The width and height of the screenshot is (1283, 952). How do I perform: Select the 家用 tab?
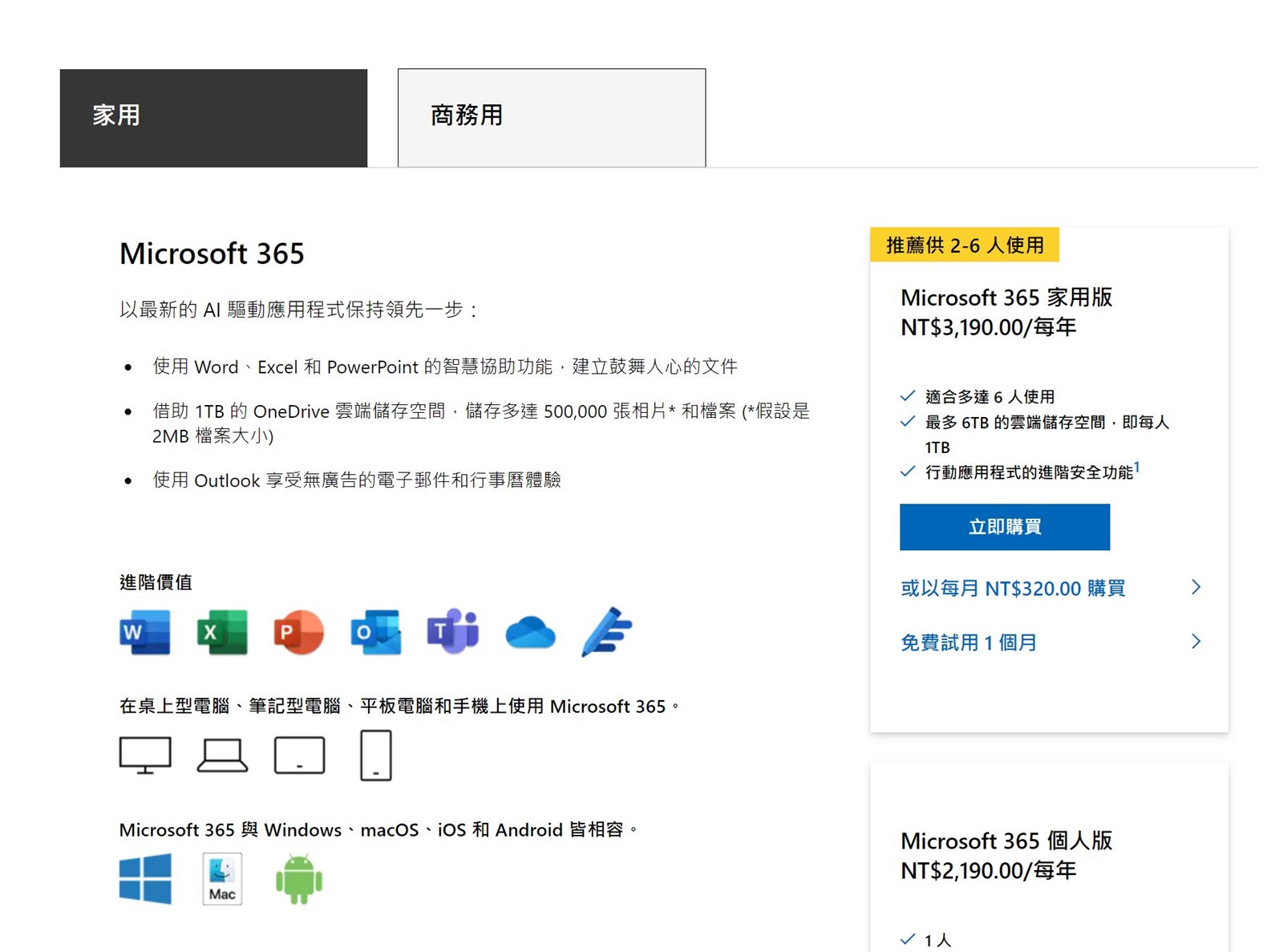[x=213, y=118]
